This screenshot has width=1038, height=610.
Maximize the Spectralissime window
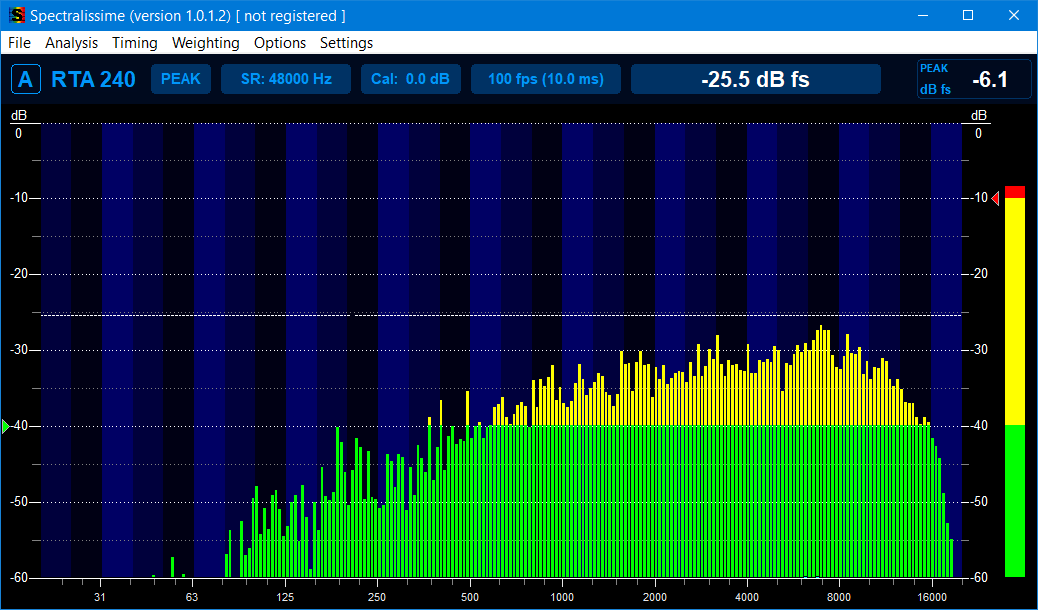(x=968, y=15)
